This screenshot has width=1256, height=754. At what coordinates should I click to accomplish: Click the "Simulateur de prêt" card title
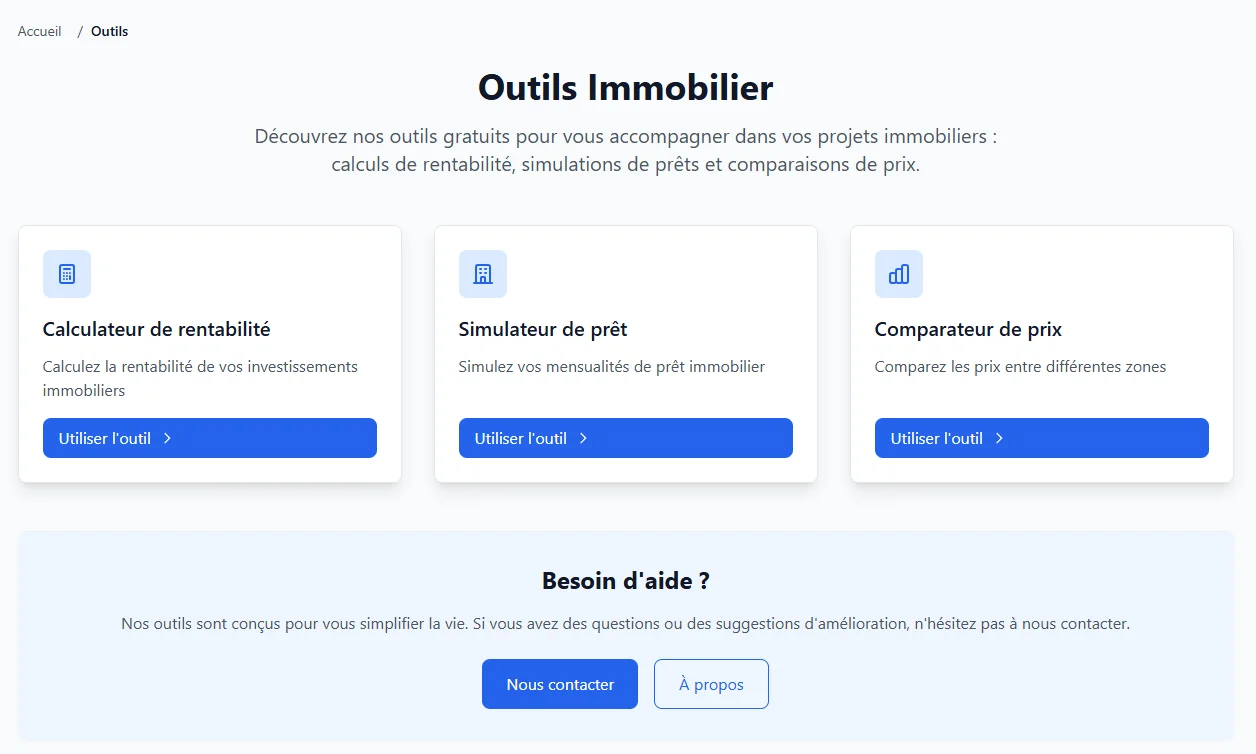(x=543, y=329)
